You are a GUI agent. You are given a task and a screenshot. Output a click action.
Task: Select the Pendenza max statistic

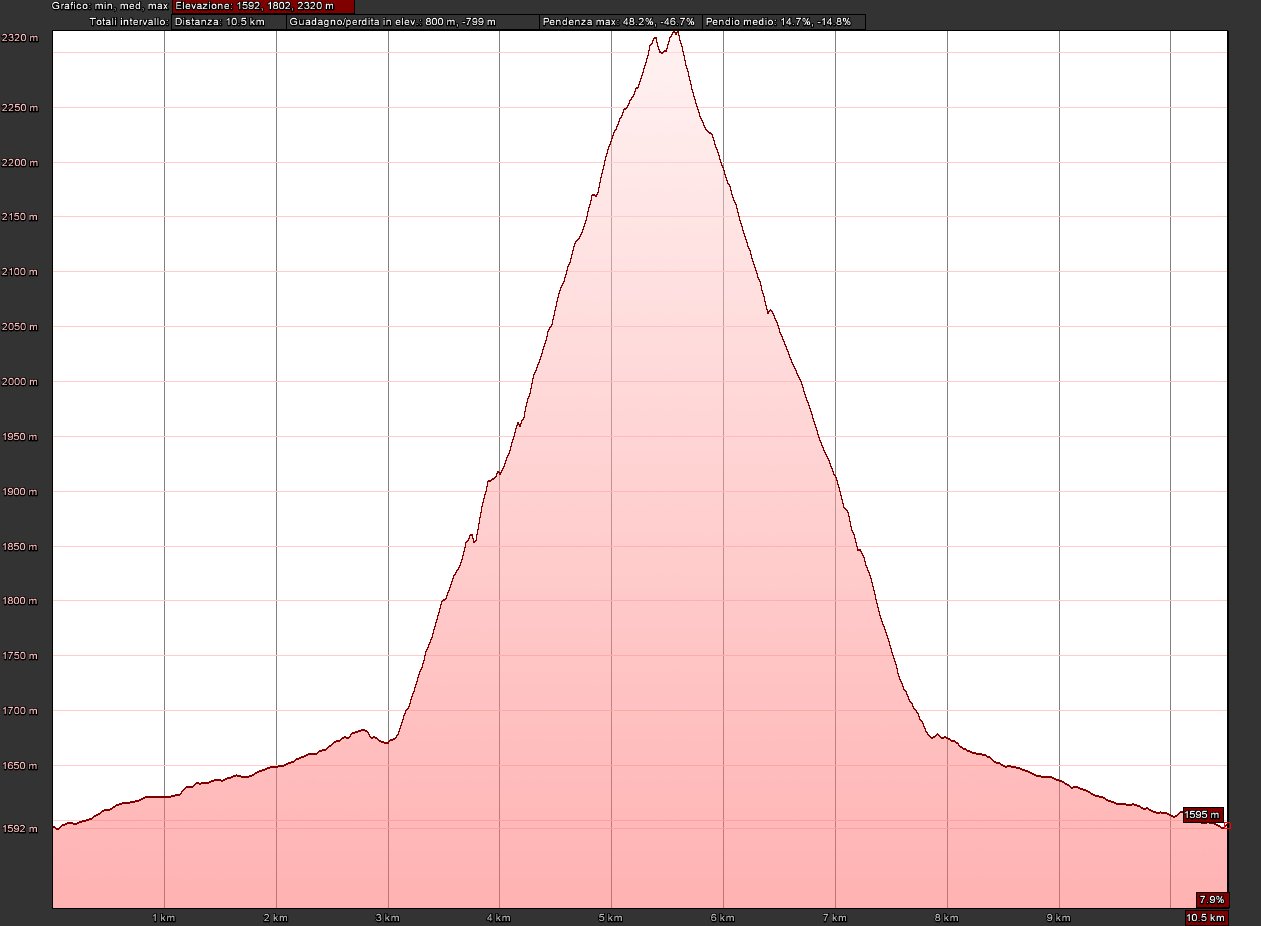pos(619,21)
